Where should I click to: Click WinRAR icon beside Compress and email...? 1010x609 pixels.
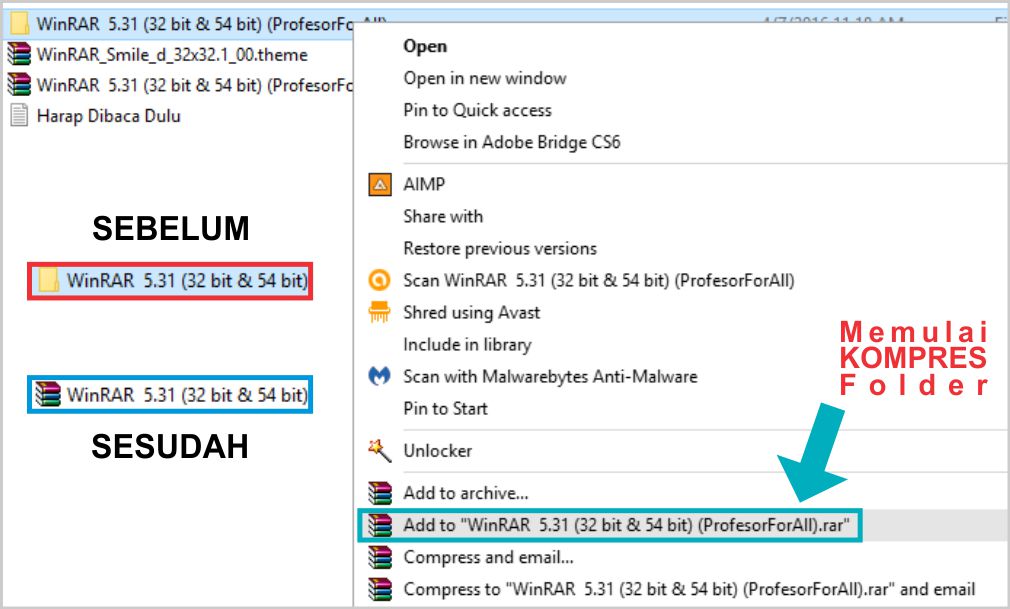pyautogui.click(x=379, y=557)
